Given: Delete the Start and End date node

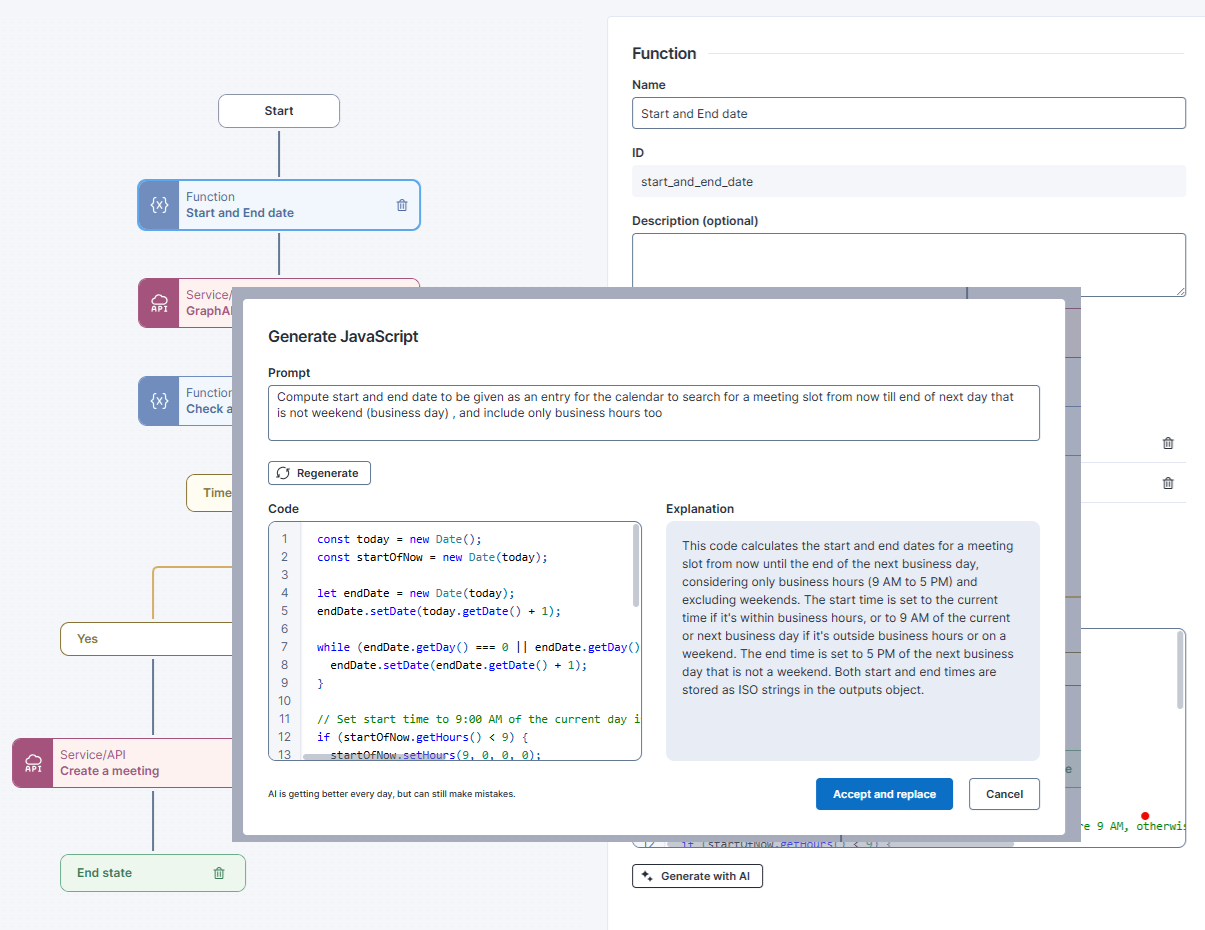Looking at the screenshot, I should (x=402, y=205).
